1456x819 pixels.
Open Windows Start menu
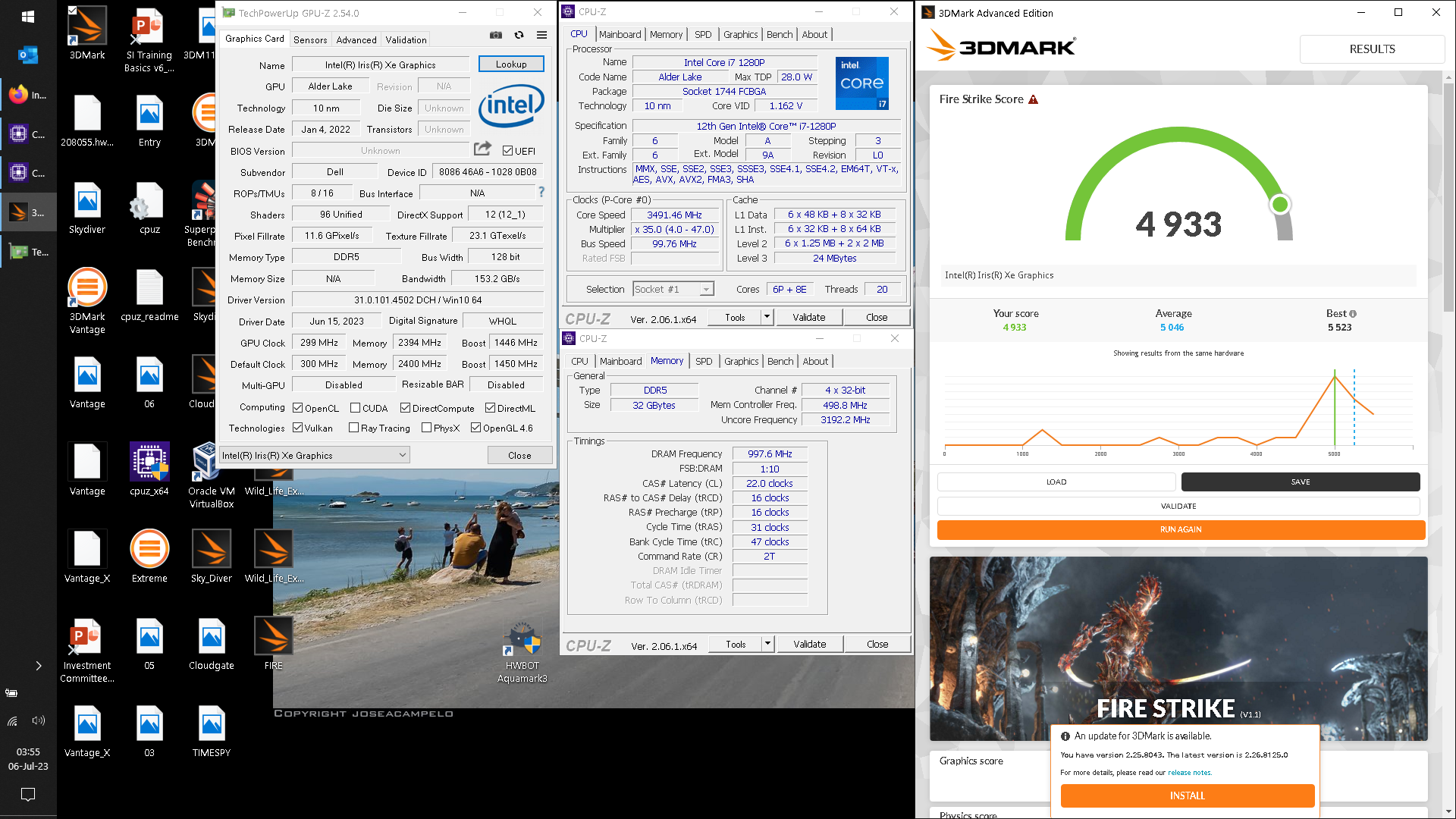pos(28,16)
